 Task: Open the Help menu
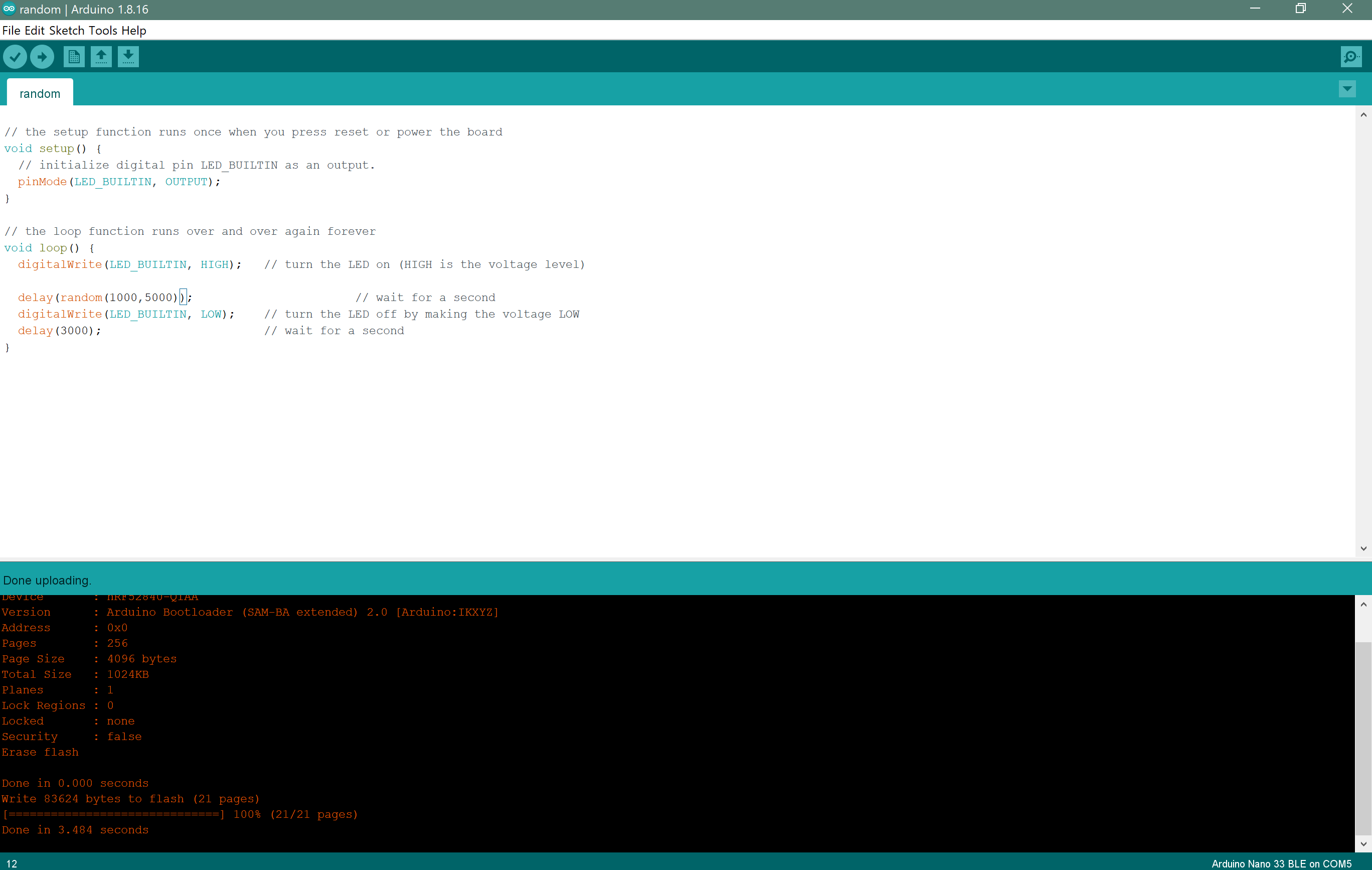pos(134,30)
